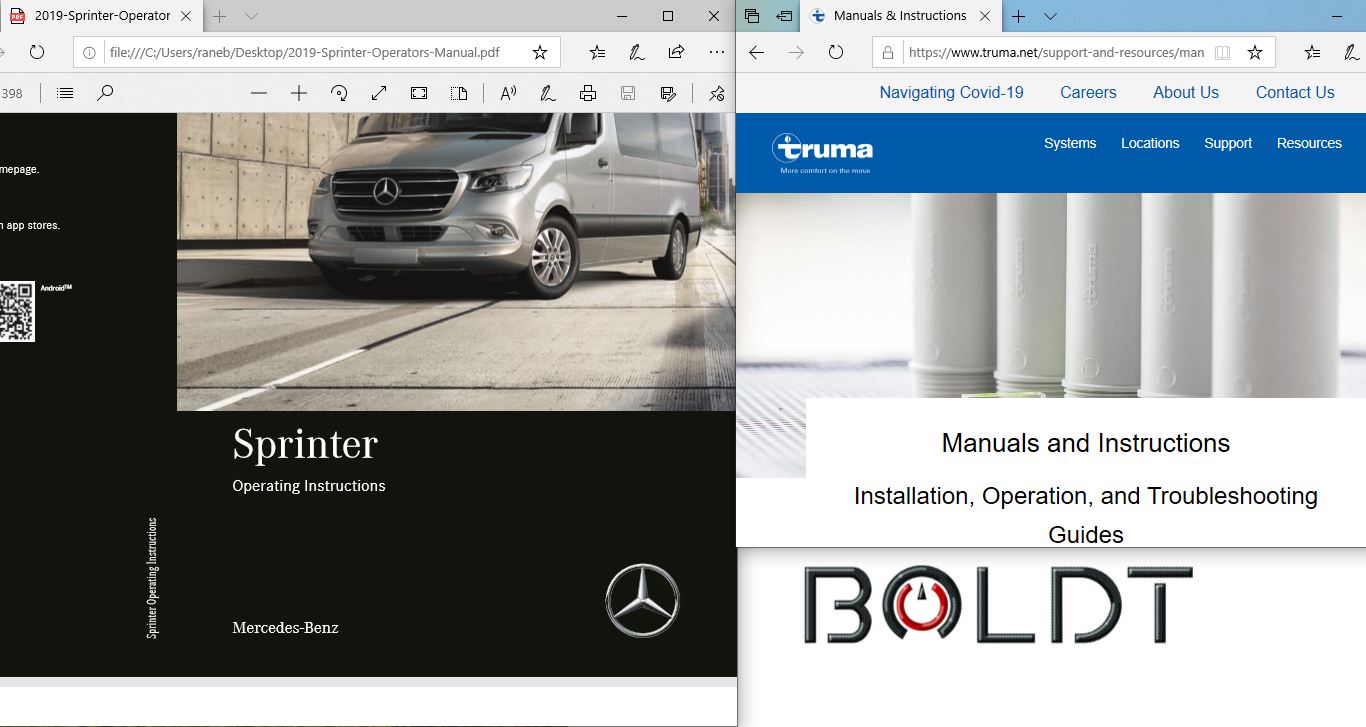Click the Truma address bar
Image resolution: width=1366 pixels, height=727 pixels.
click(x=1055, y=52)
